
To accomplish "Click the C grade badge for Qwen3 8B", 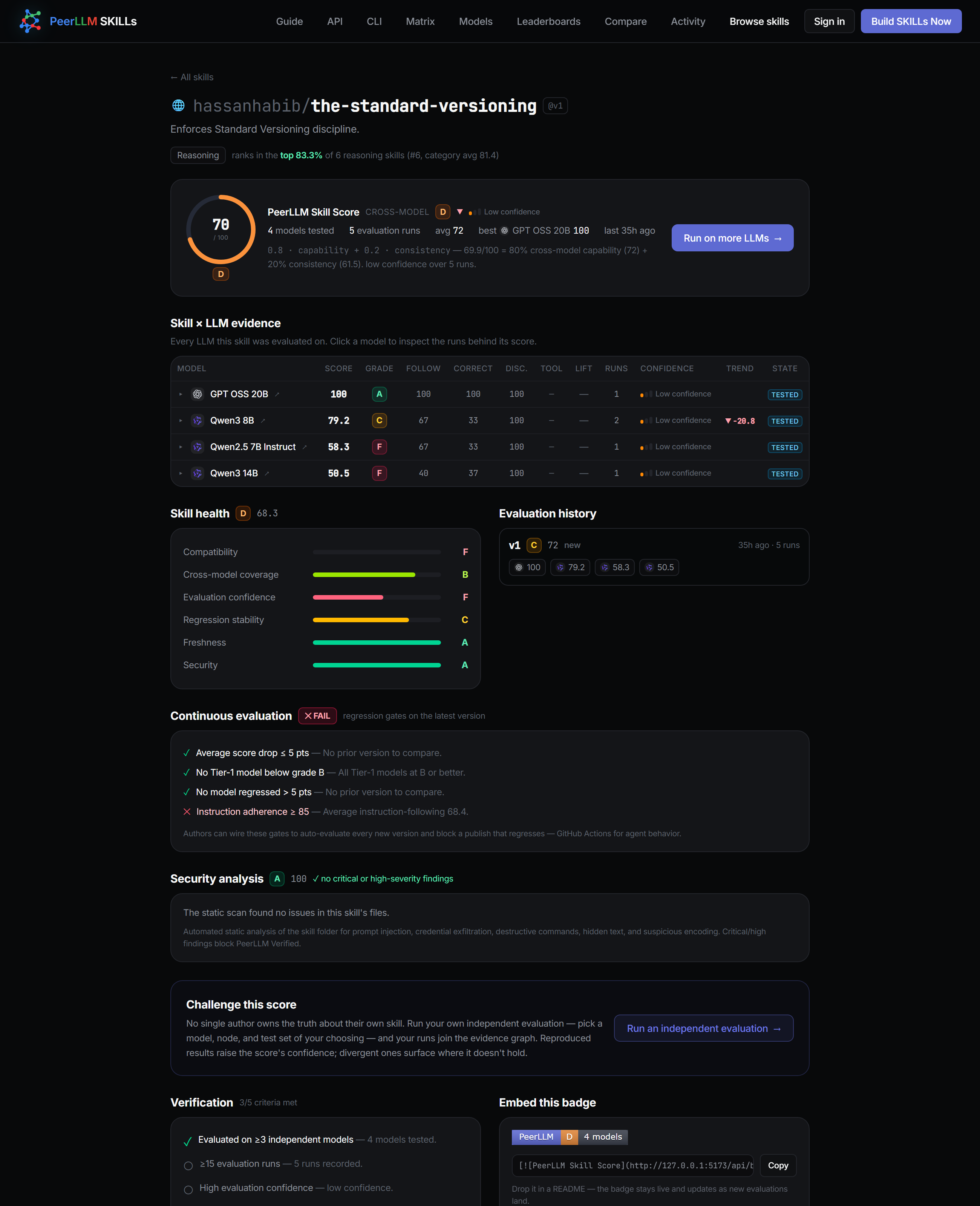I will coord(379,421).
